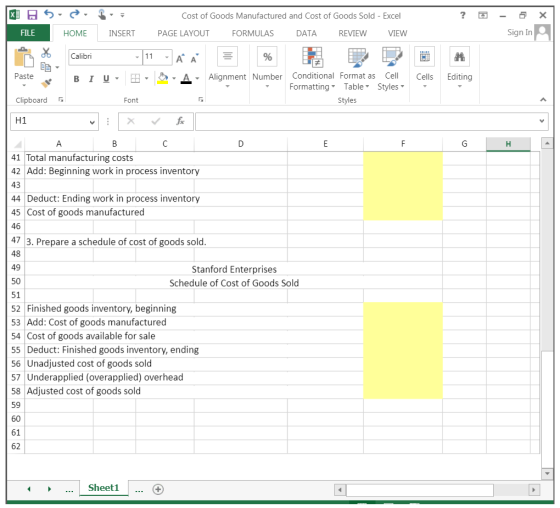Expand the font size dropdown
The image size is (560, 508).
point(167,57)
